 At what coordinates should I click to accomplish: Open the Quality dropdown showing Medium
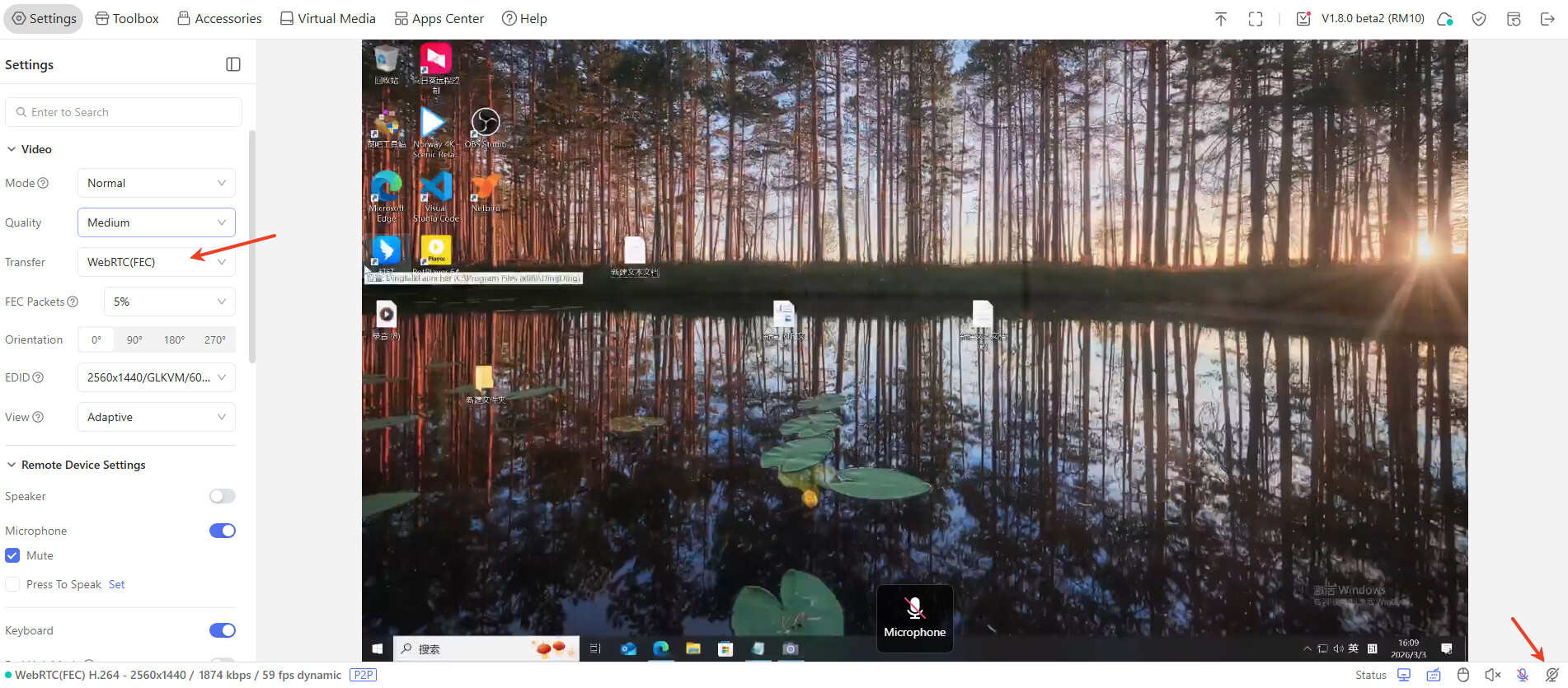coord(156,222)
